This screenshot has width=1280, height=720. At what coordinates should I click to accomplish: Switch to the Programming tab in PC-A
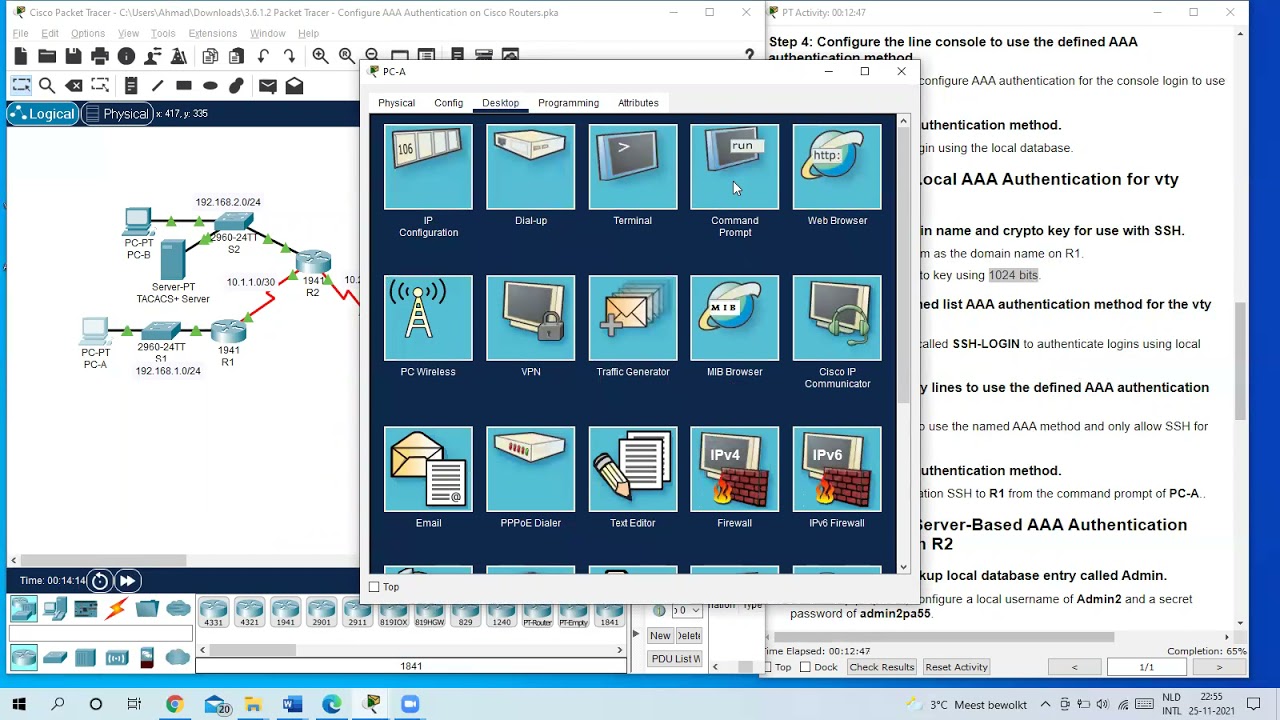point(568,103)
